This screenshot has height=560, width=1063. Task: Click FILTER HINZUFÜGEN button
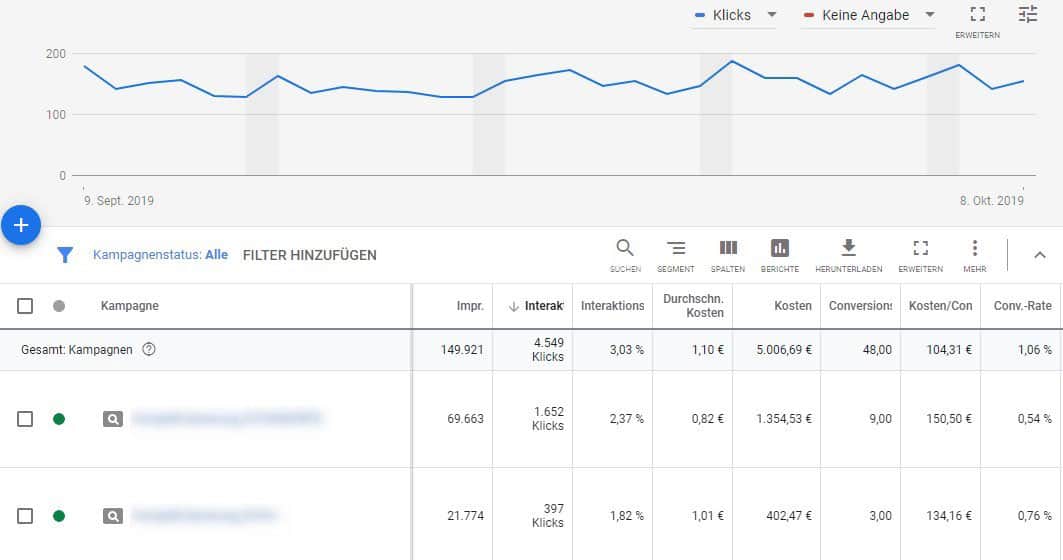click(310, 255)
